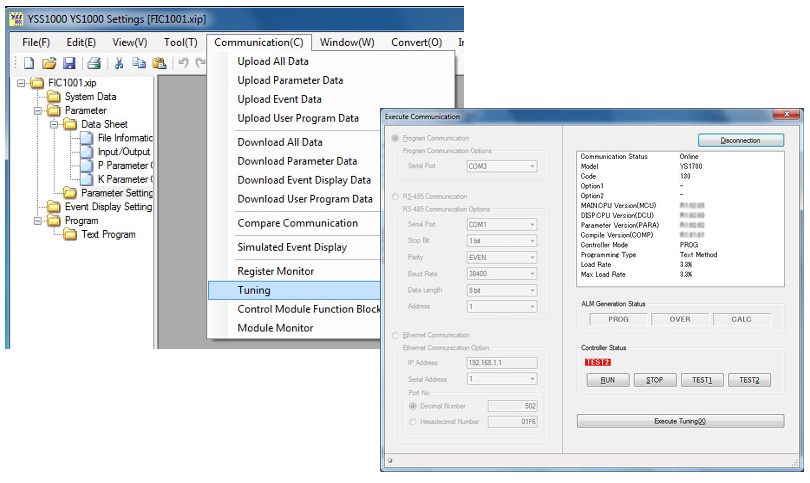Collapse the Data Sheet tree node

point(54,124)
